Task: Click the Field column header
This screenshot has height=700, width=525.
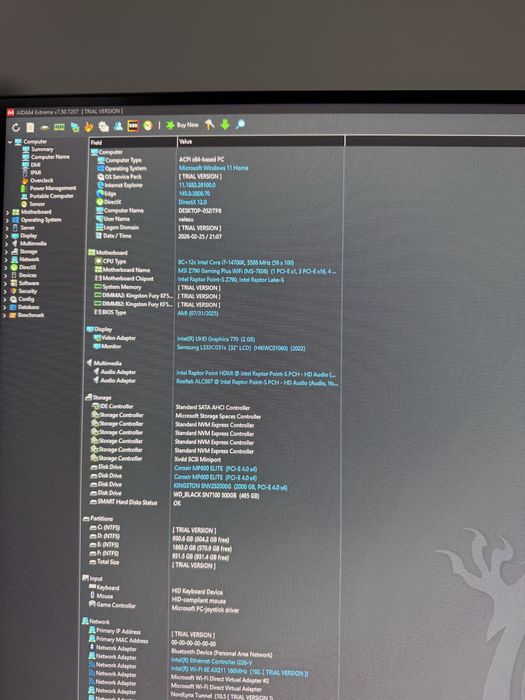Action: pyautogui.click(x=133, y=142)
